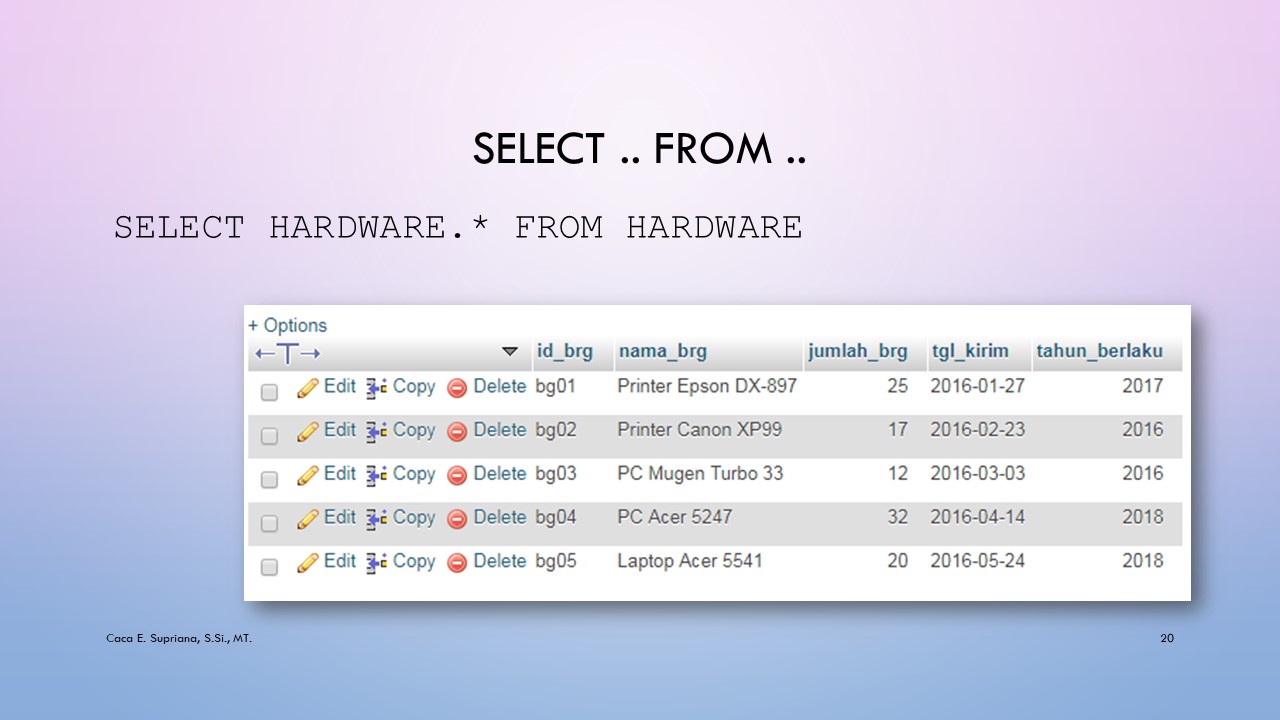Click the Copy icon in bg03 row
This screenshot has width=1280, height=720.
[x=376, y=476]
